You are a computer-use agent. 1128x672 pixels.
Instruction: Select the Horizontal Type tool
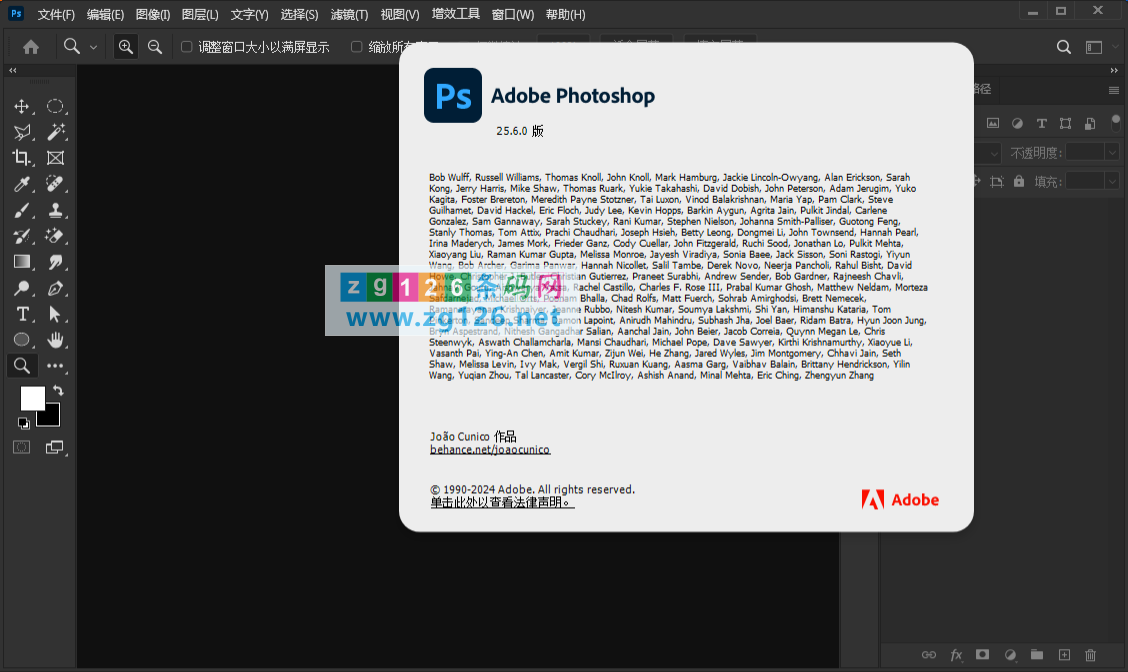pos(22,314)
